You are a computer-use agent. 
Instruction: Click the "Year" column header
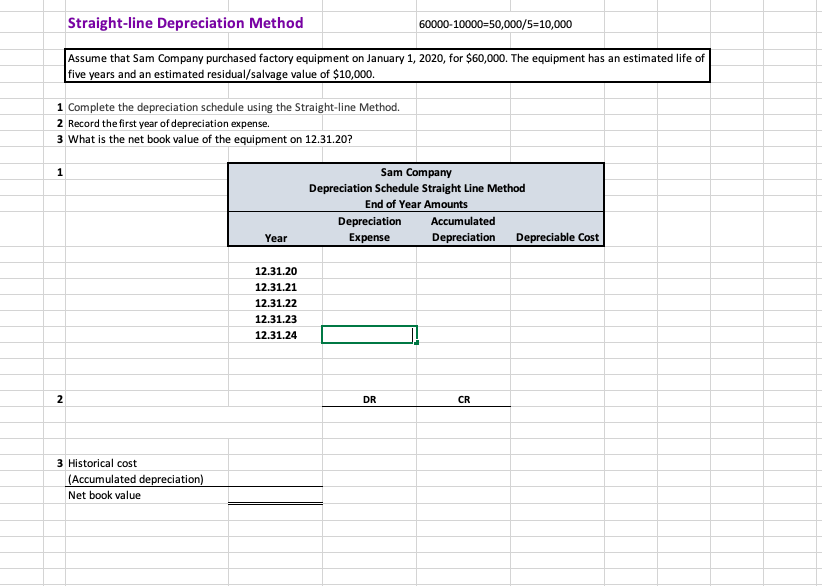point(275,238)
